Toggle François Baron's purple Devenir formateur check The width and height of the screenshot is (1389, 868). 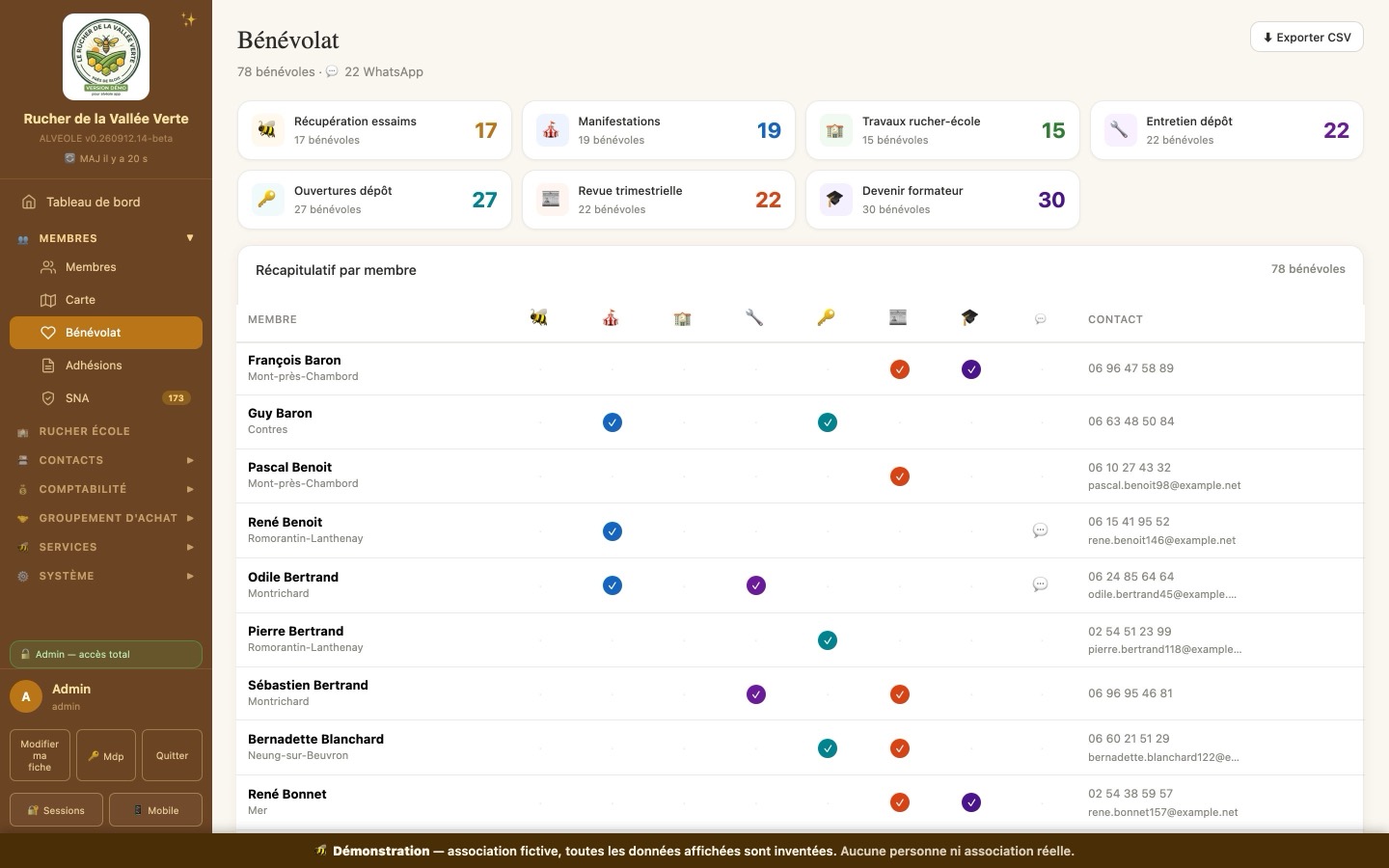pos(971,369)
